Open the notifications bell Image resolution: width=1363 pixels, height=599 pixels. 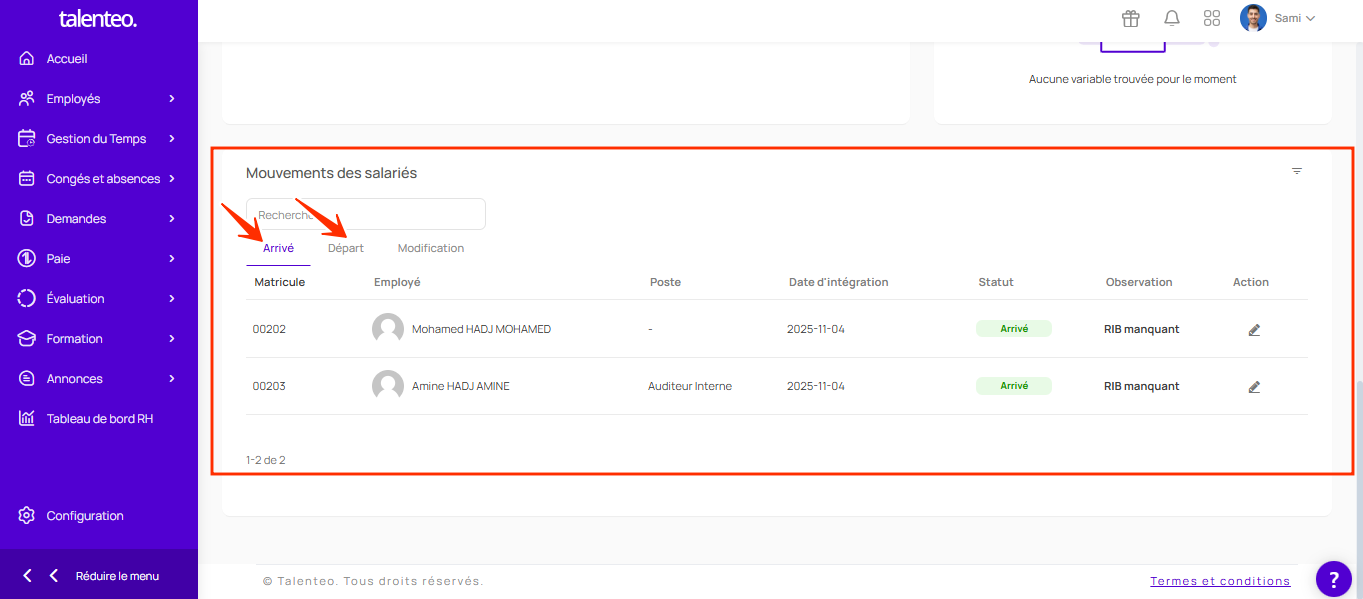pos(1172,18)
